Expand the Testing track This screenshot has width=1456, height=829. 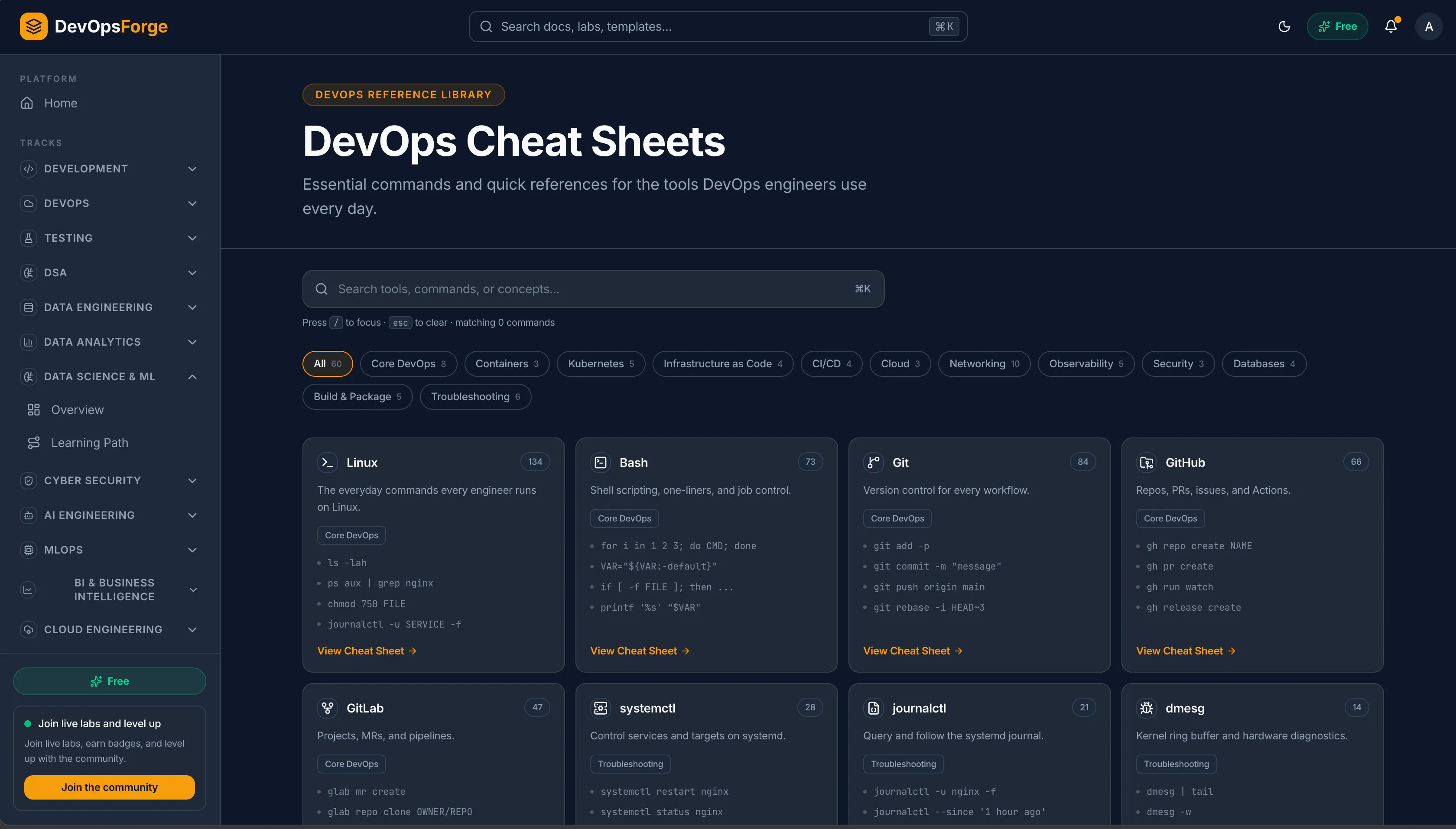(x=108, y=238)
